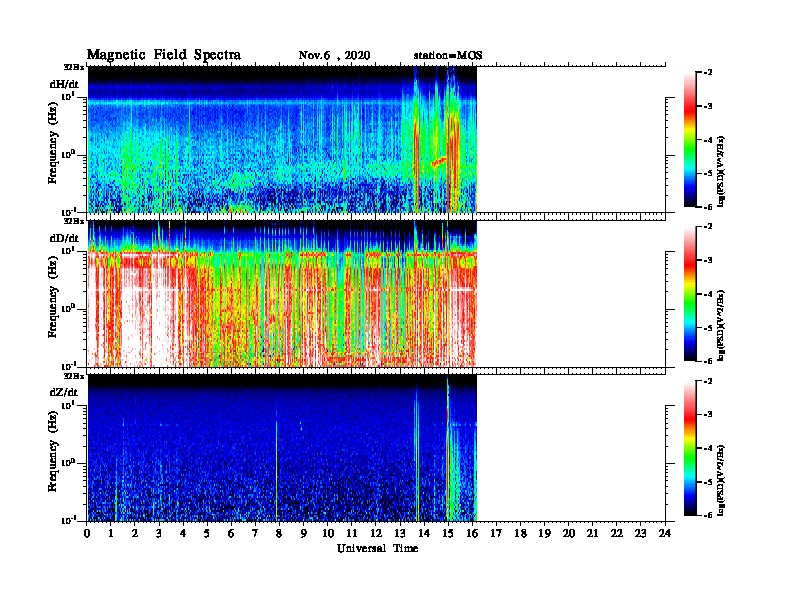
Task: Click hour "22" on Universal Time axis
Action: coord(617,534)
